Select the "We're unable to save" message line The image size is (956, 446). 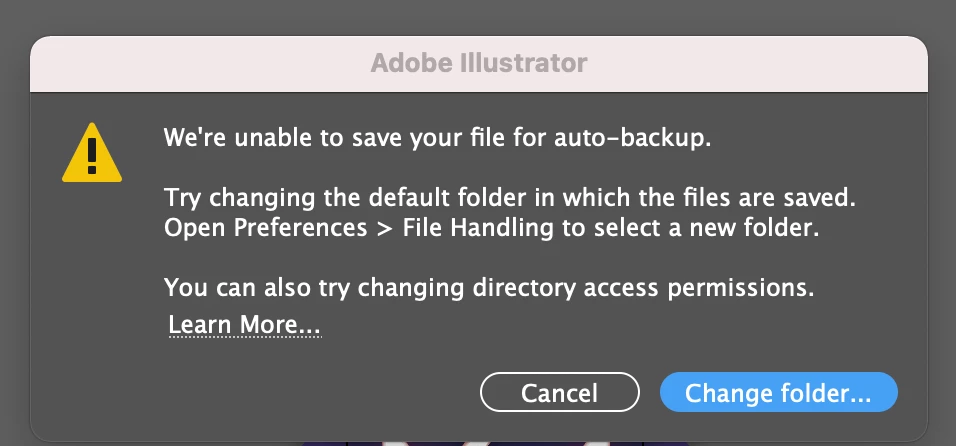point(437,138)
